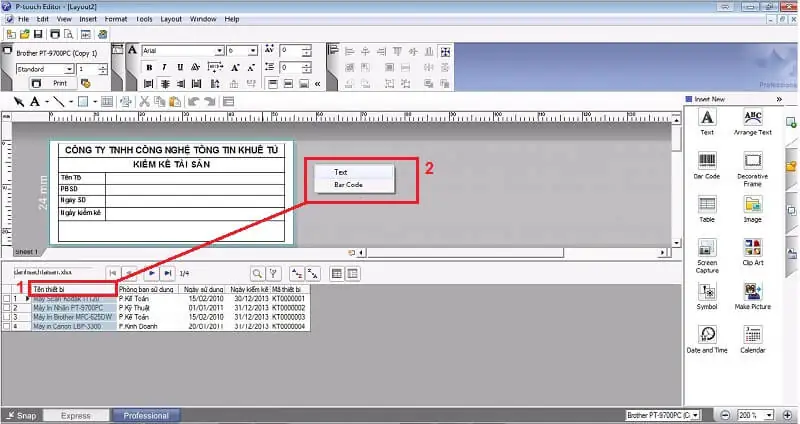The width and height of the screenshot is (800, 424).
Task: Open the font size dropdown
Action: pos(253,51)
